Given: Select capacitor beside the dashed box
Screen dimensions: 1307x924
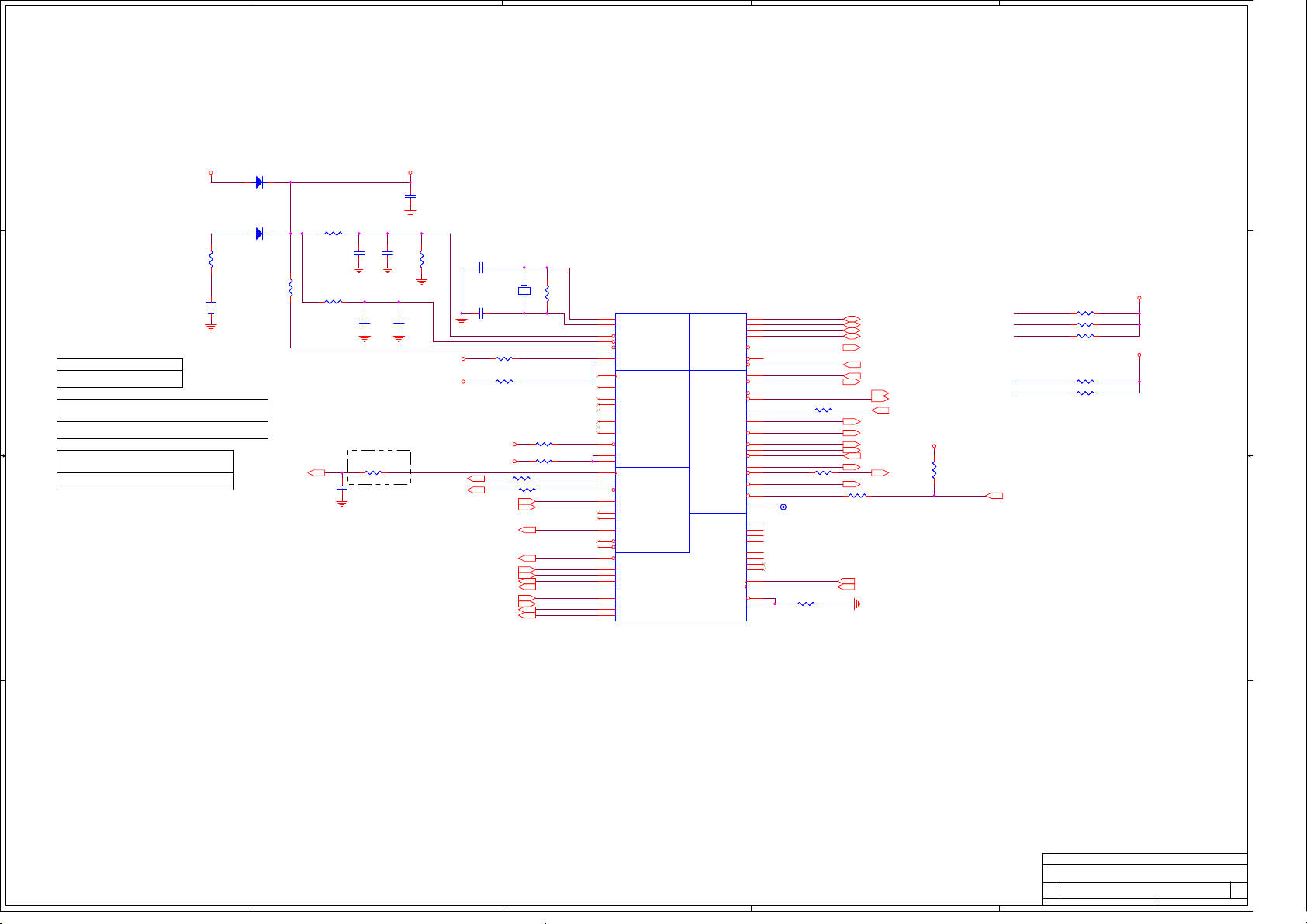Looking at the screenshot, I should pyautogui.click(x=341, y=488).
